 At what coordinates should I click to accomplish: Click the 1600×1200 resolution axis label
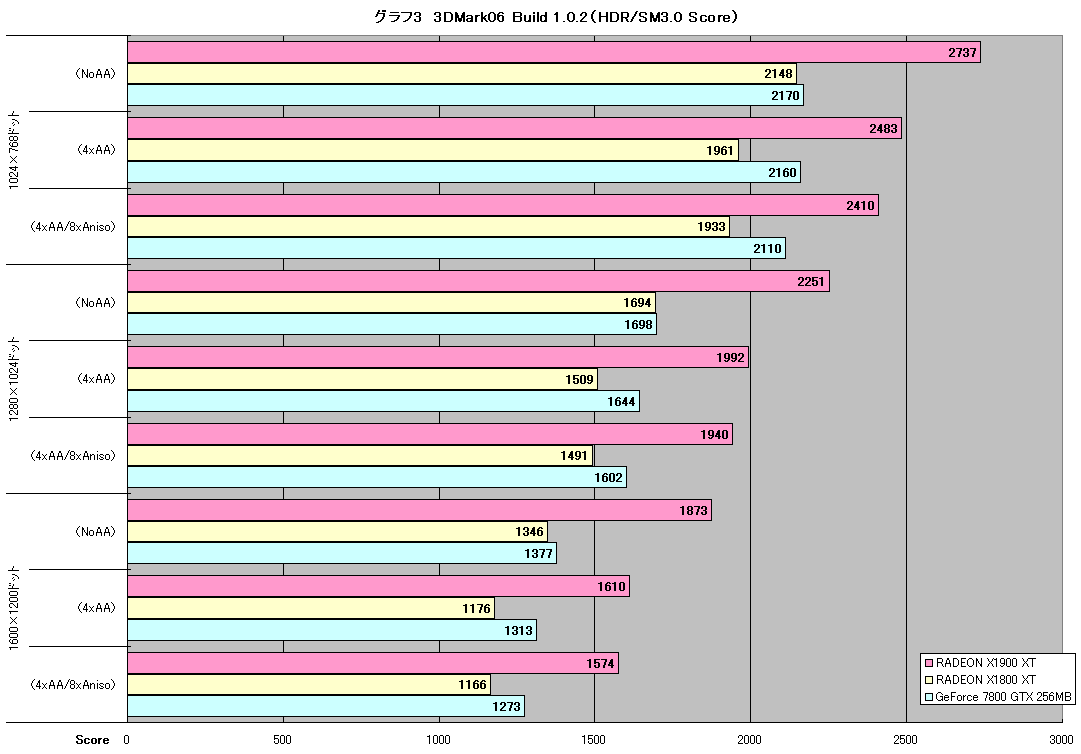coord(14,608)
